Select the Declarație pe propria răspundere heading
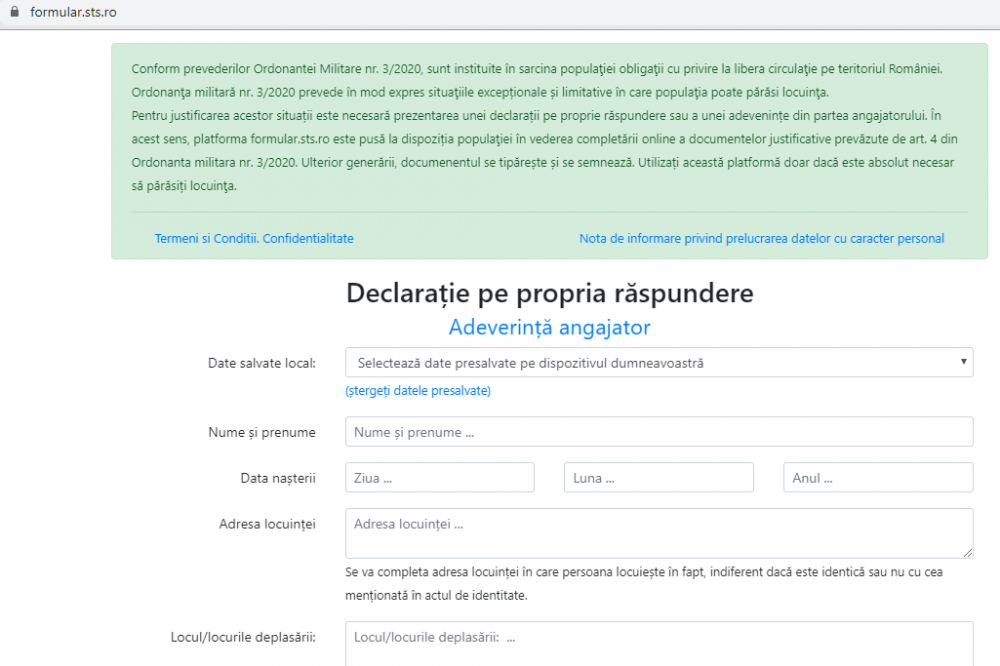 click(549, 293)
